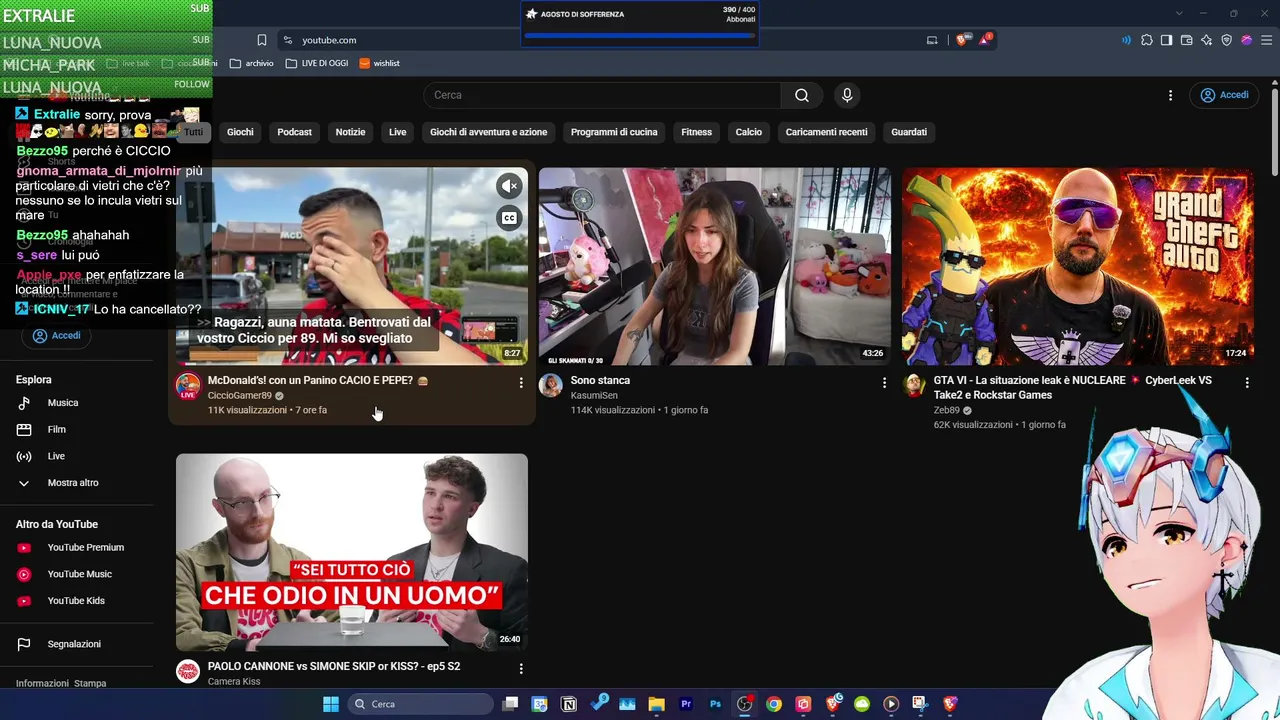Open the Brave Shields icon in the address bar
The height and width of the screenshot is (720, 1280).
point(962,40)
